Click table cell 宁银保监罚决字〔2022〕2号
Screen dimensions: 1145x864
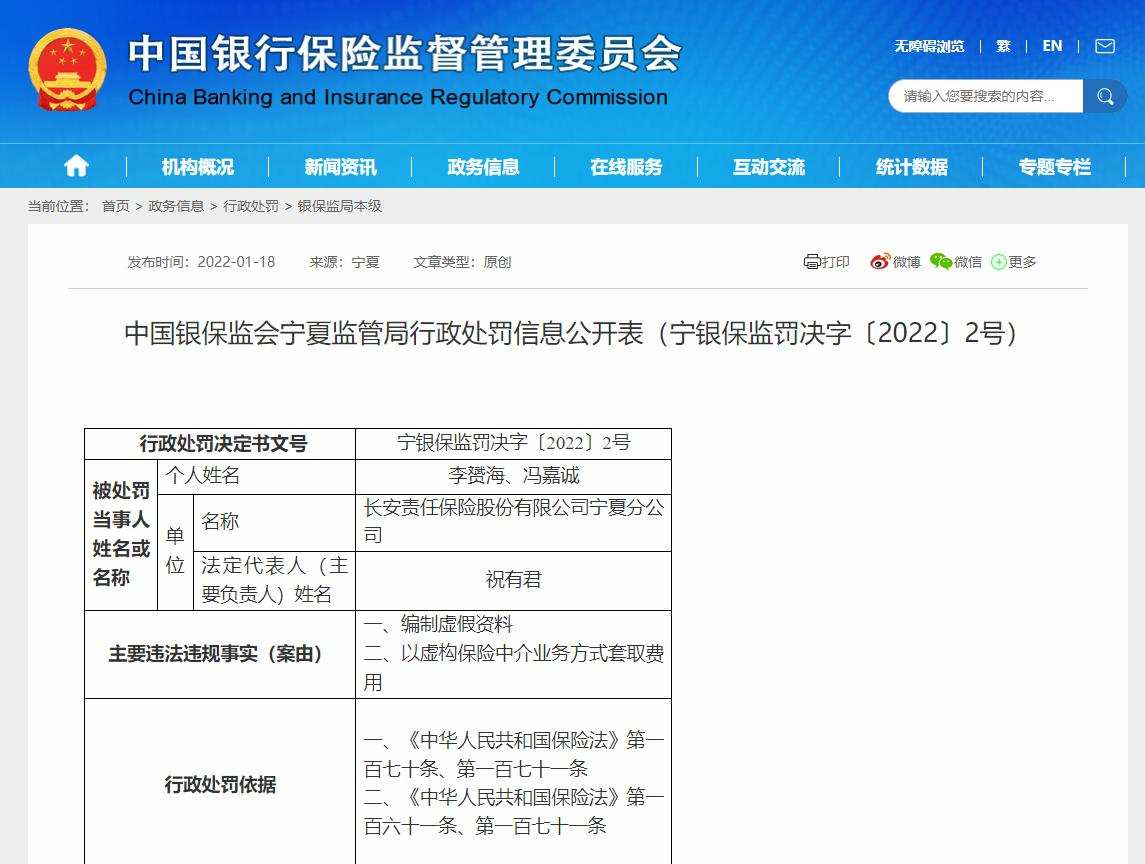point(513,443)
